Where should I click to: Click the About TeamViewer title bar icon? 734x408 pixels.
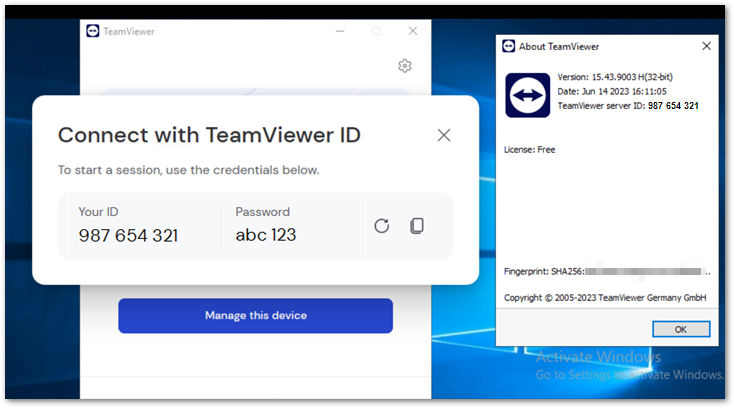point(508,46)
